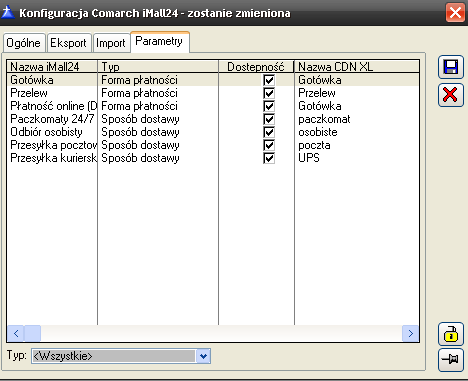Image resolution: width=468 pixels, height=381 pixels.
Task: Uncheck Dostępność for the Gotówka row
Action: tap(269, 80)
